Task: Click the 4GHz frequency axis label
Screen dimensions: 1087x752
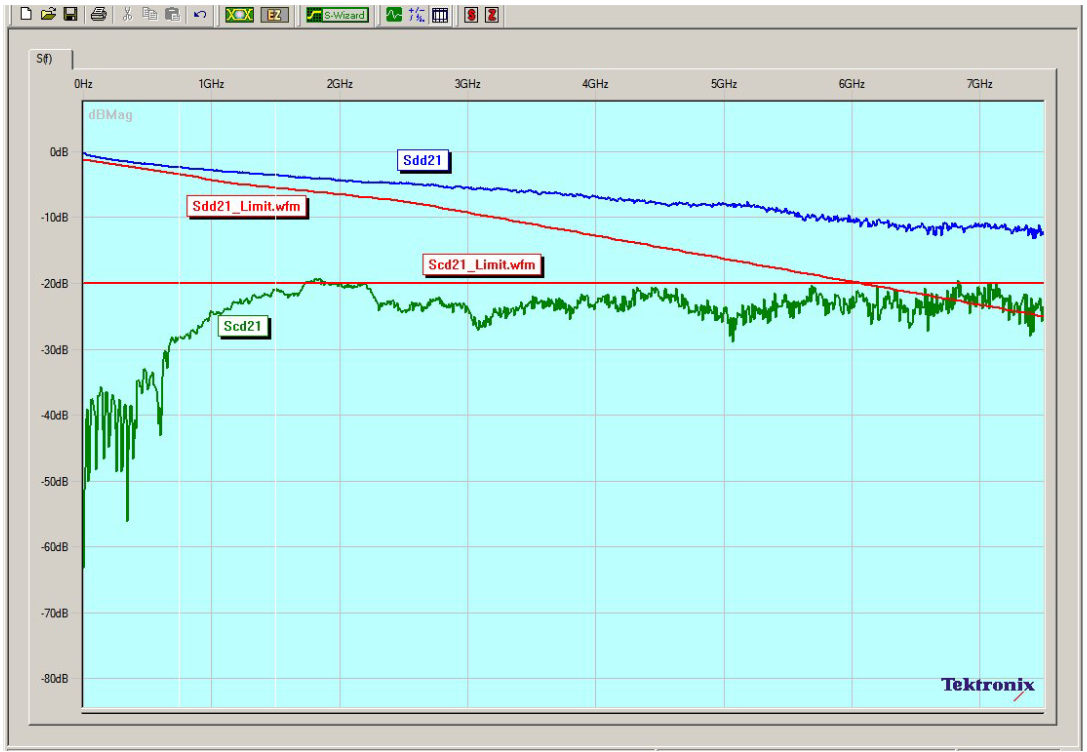Action: click(595, 84)
